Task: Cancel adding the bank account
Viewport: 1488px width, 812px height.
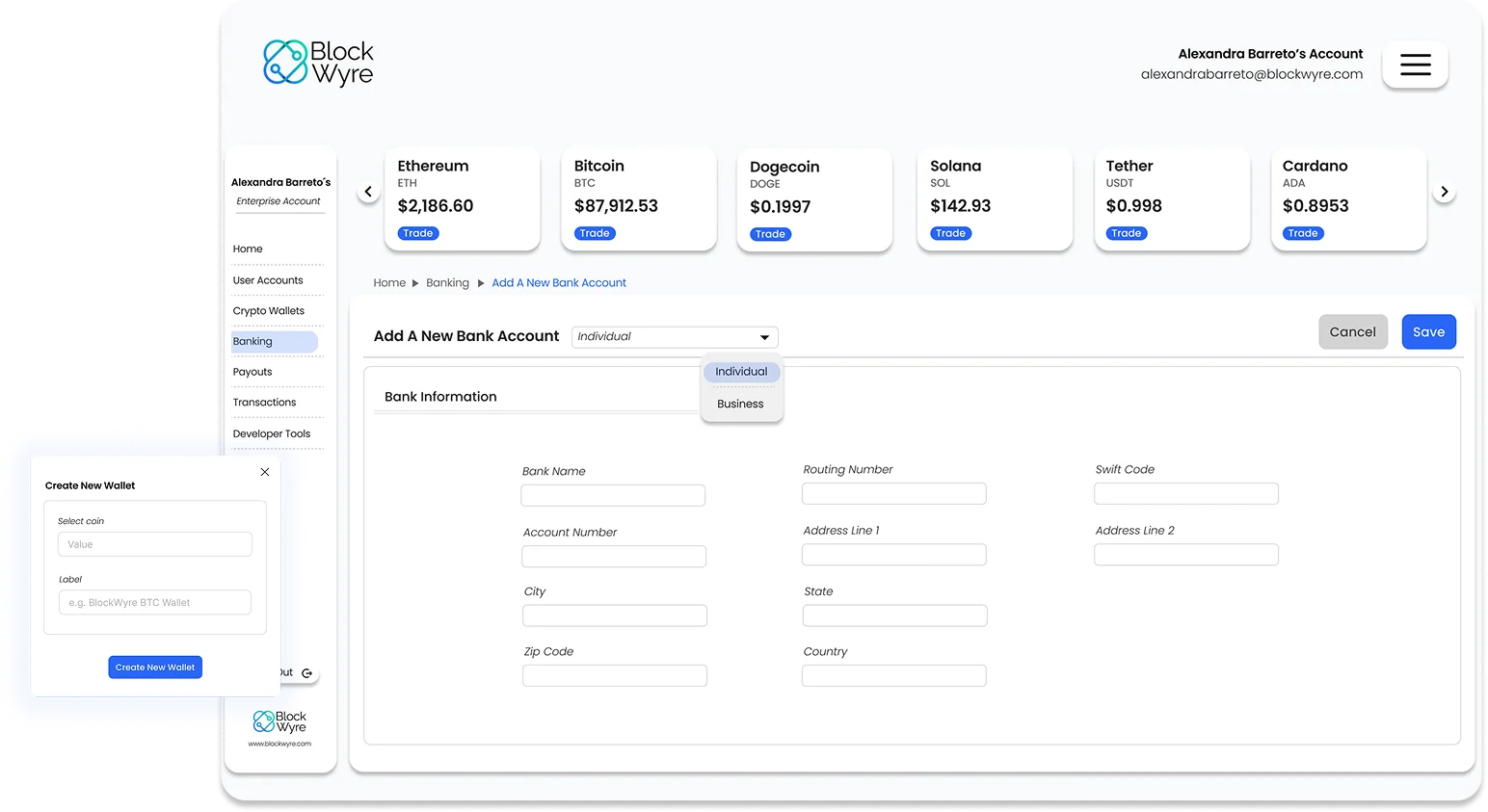Action: pyautogui.click(x=1352, y=332)
